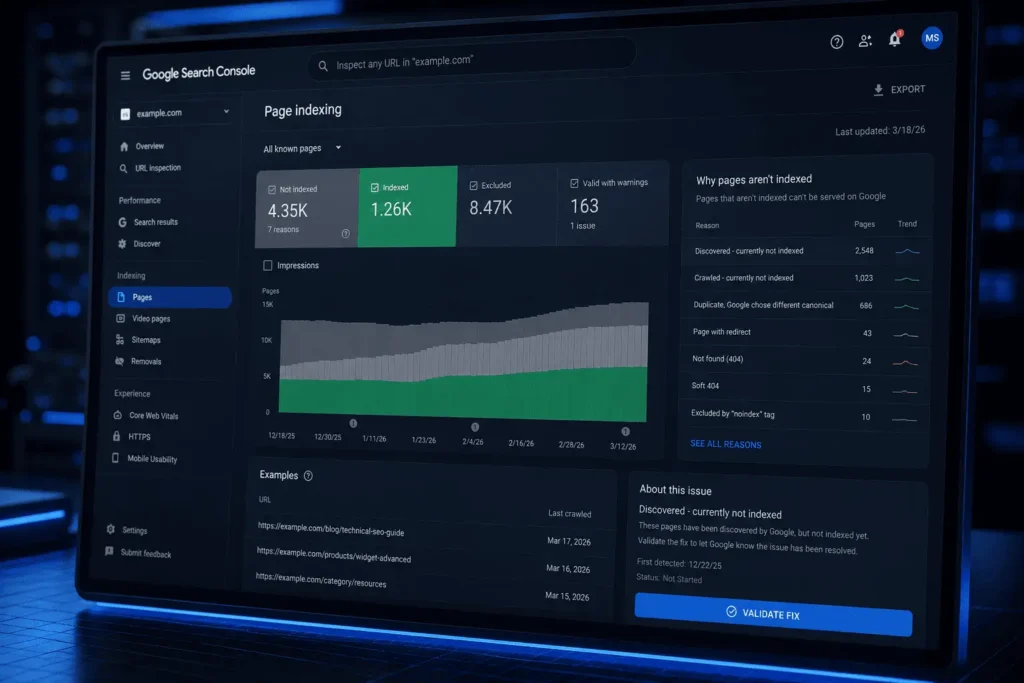Select the Page with redirect row

[805, 333]
